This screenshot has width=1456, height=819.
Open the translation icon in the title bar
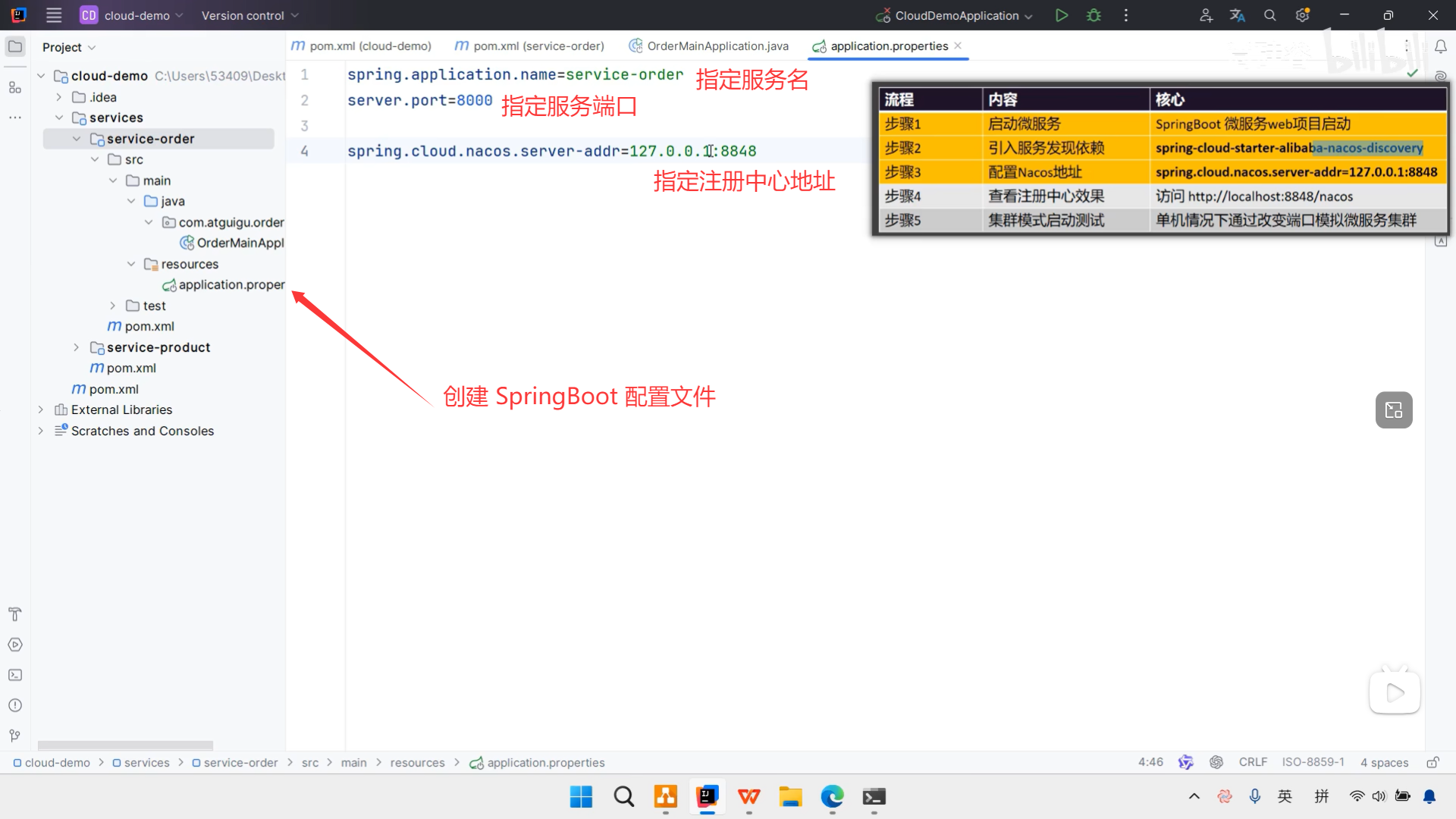pyautogui.click(x=1237, y=15)
